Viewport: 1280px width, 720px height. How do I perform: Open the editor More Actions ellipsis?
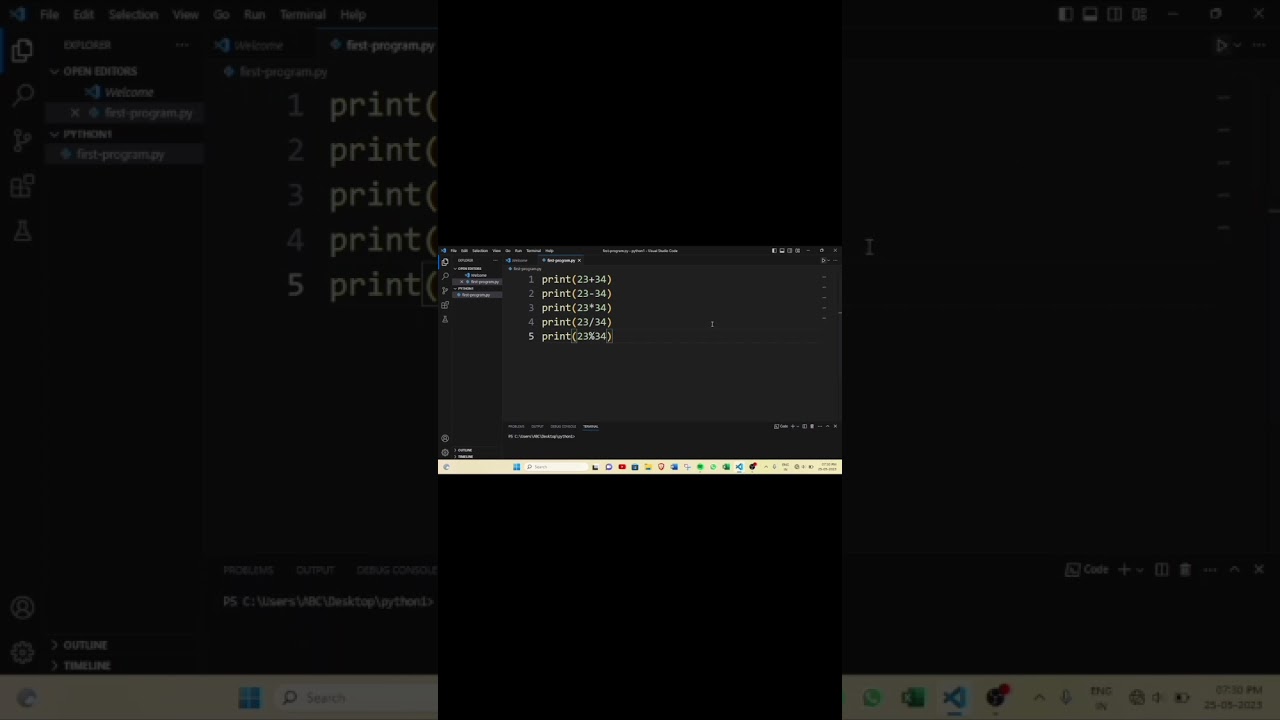point(835,260)
